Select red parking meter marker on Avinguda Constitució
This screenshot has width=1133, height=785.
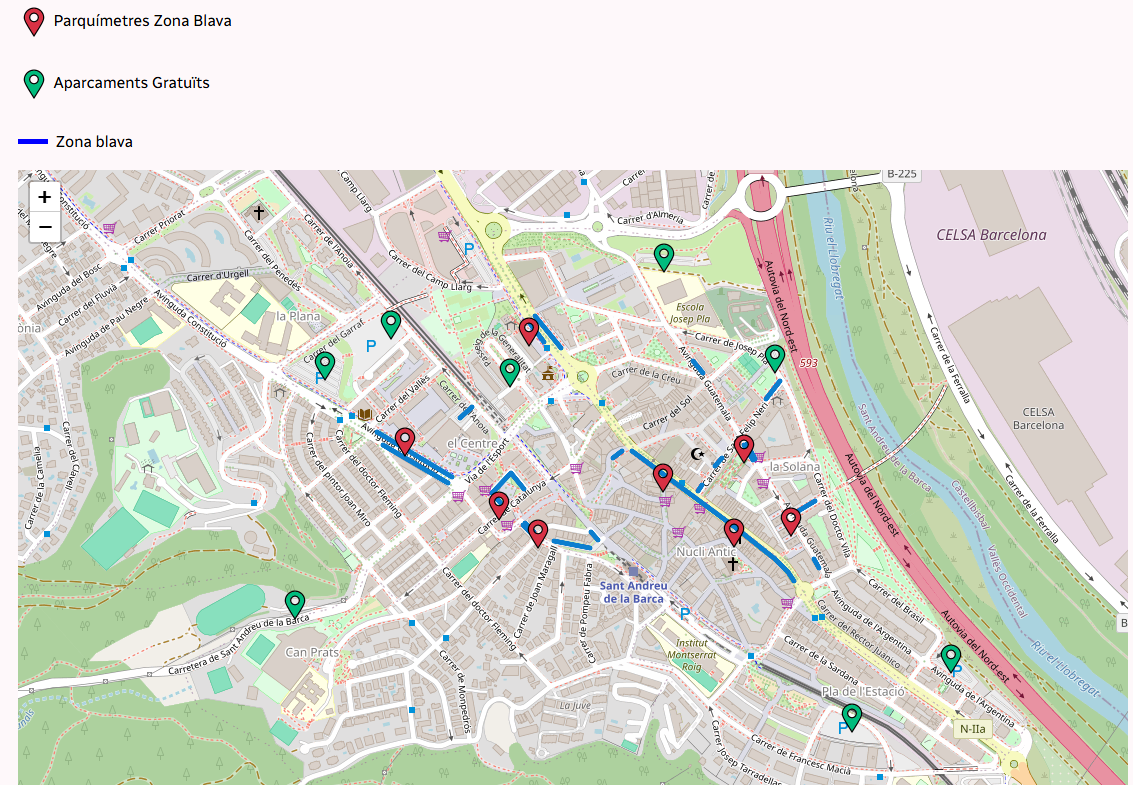coord(405,440)
